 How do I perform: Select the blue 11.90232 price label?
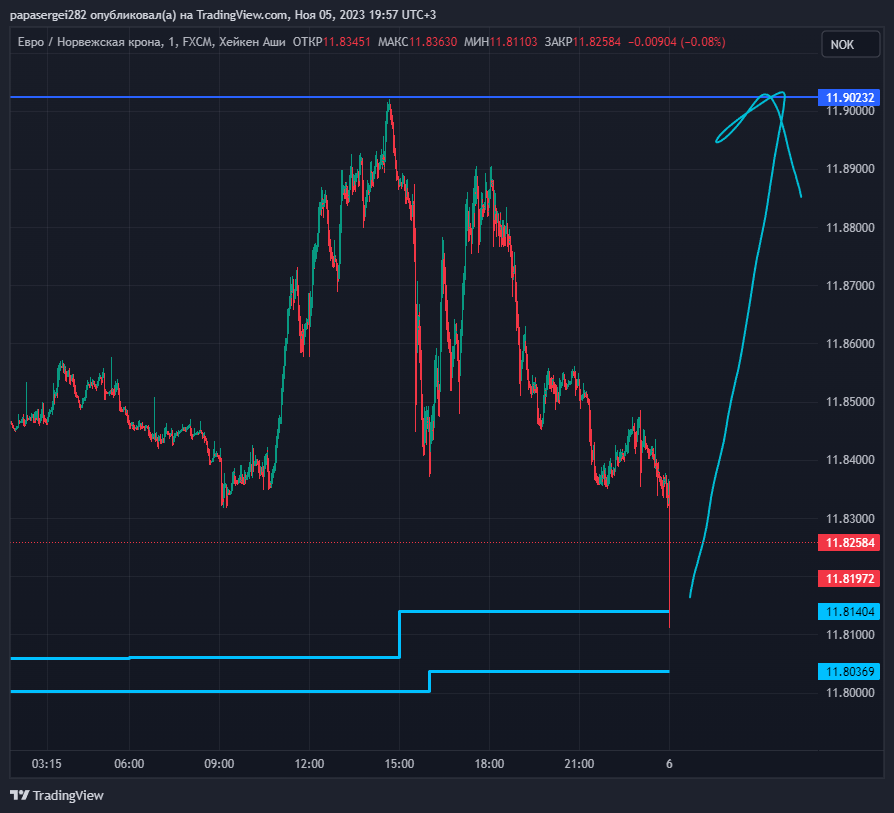coord(849,97)
